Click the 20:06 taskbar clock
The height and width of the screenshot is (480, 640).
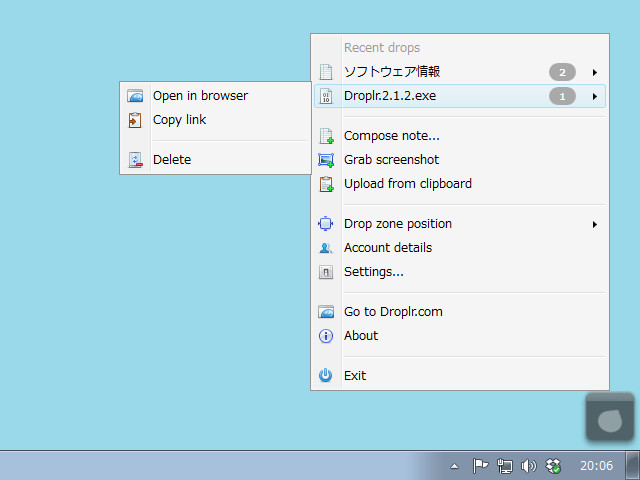[596, 466]
